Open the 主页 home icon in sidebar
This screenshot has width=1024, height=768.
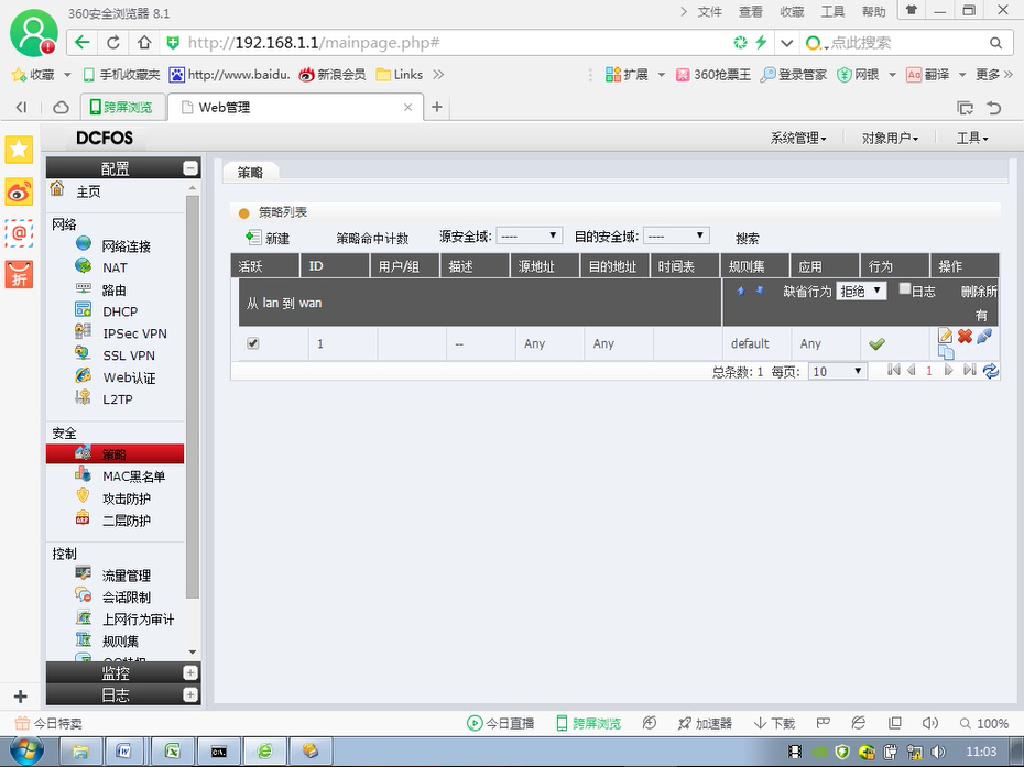[57, 189]
